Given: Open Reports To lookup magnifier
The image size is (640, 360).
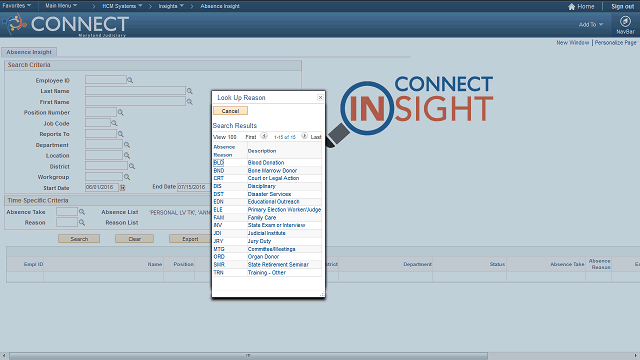Looking at the screenshot, I should pyautogui.click(x=120, y=134).
